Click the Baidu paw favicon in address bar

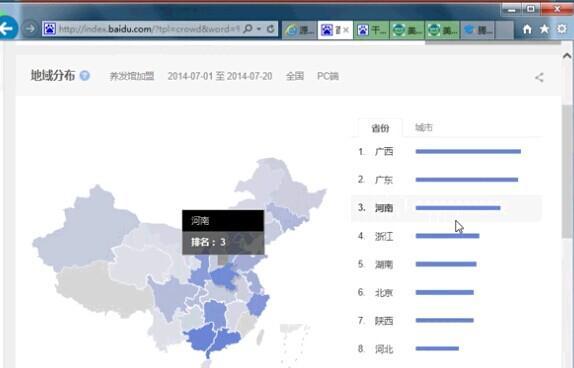49,29
